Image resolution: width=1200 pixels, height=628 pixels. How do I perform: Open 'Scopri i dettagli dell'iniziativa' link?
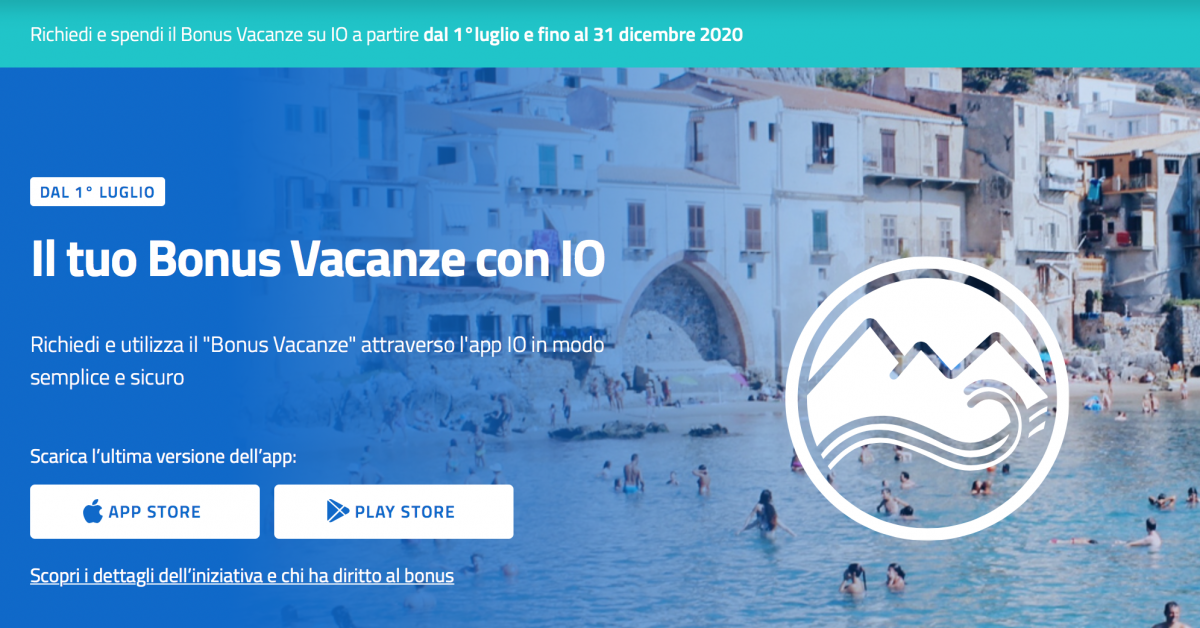click(x=242, y=576)
